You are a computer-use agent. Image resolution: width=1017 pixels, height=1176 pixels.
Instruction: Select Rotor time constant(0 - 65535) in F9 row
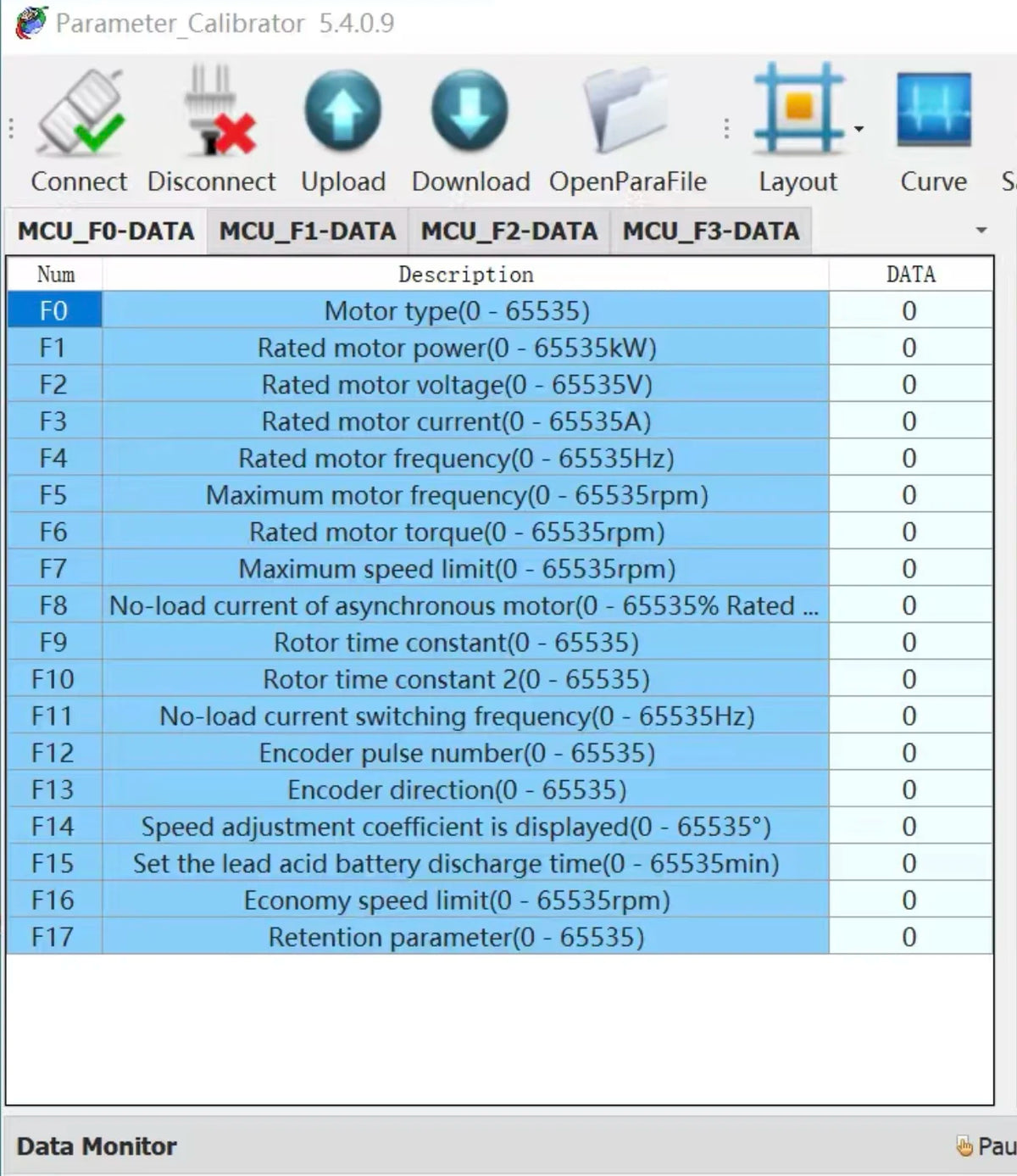[x=465, y=643]
